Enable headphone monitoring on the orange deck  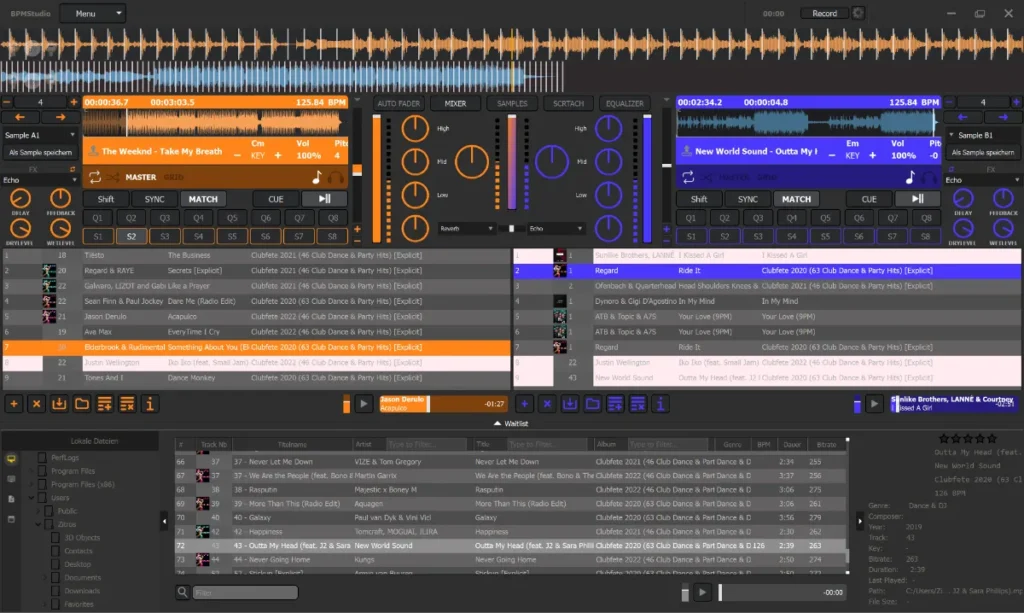[x=336, y=177]
